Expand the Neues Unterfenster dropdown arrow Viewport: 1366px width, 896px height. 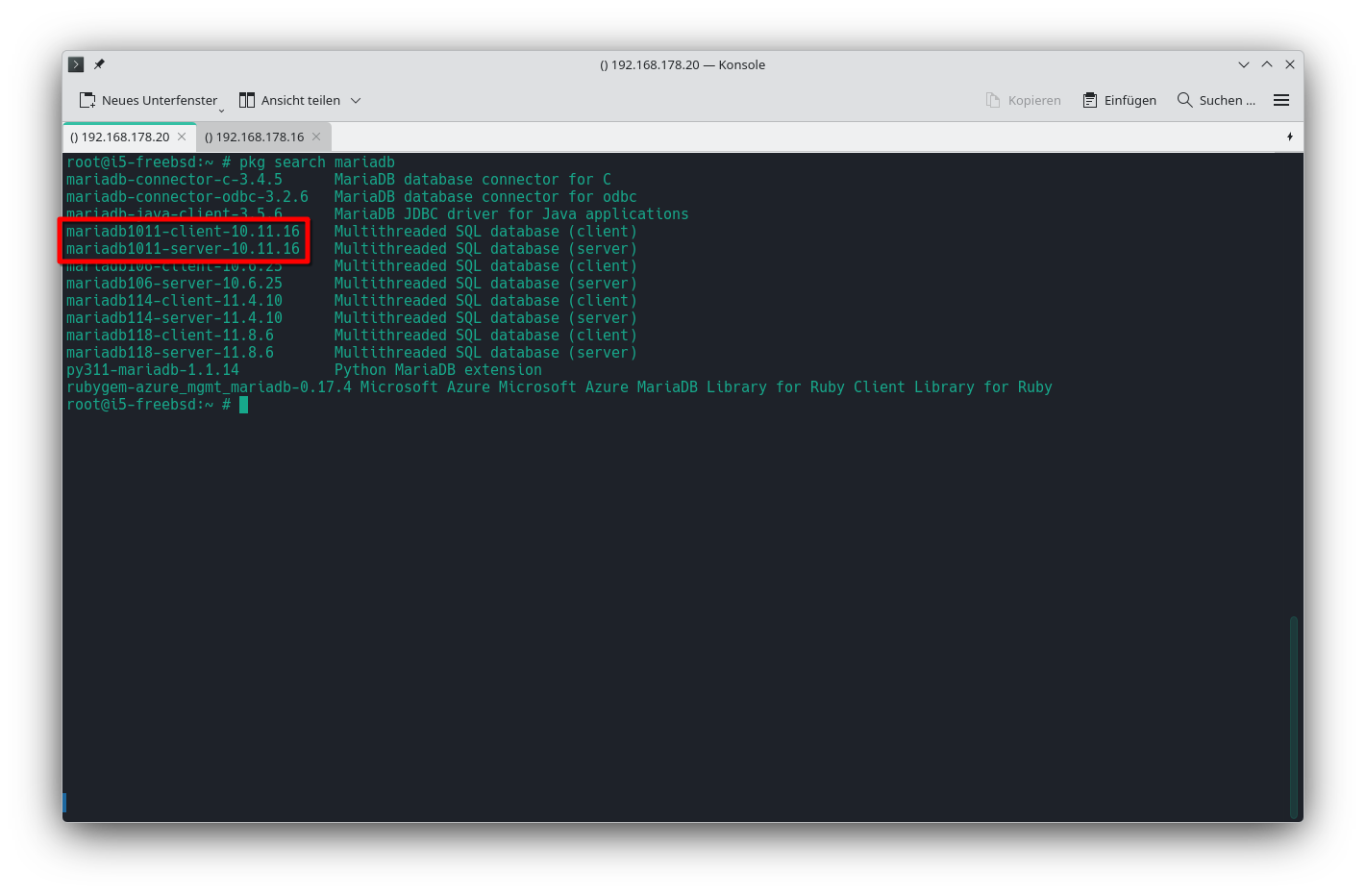coord(221,109)
